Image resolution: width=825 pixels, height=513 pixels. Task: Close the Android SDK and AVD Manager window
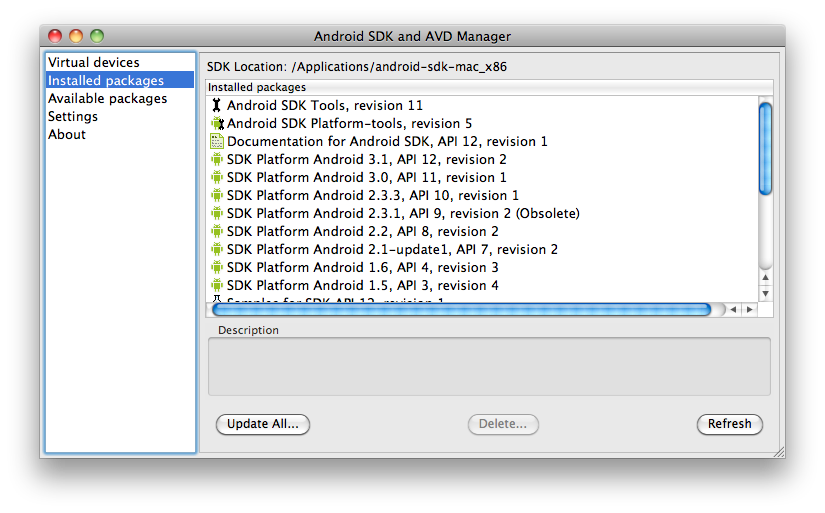[x=55, y=36]
